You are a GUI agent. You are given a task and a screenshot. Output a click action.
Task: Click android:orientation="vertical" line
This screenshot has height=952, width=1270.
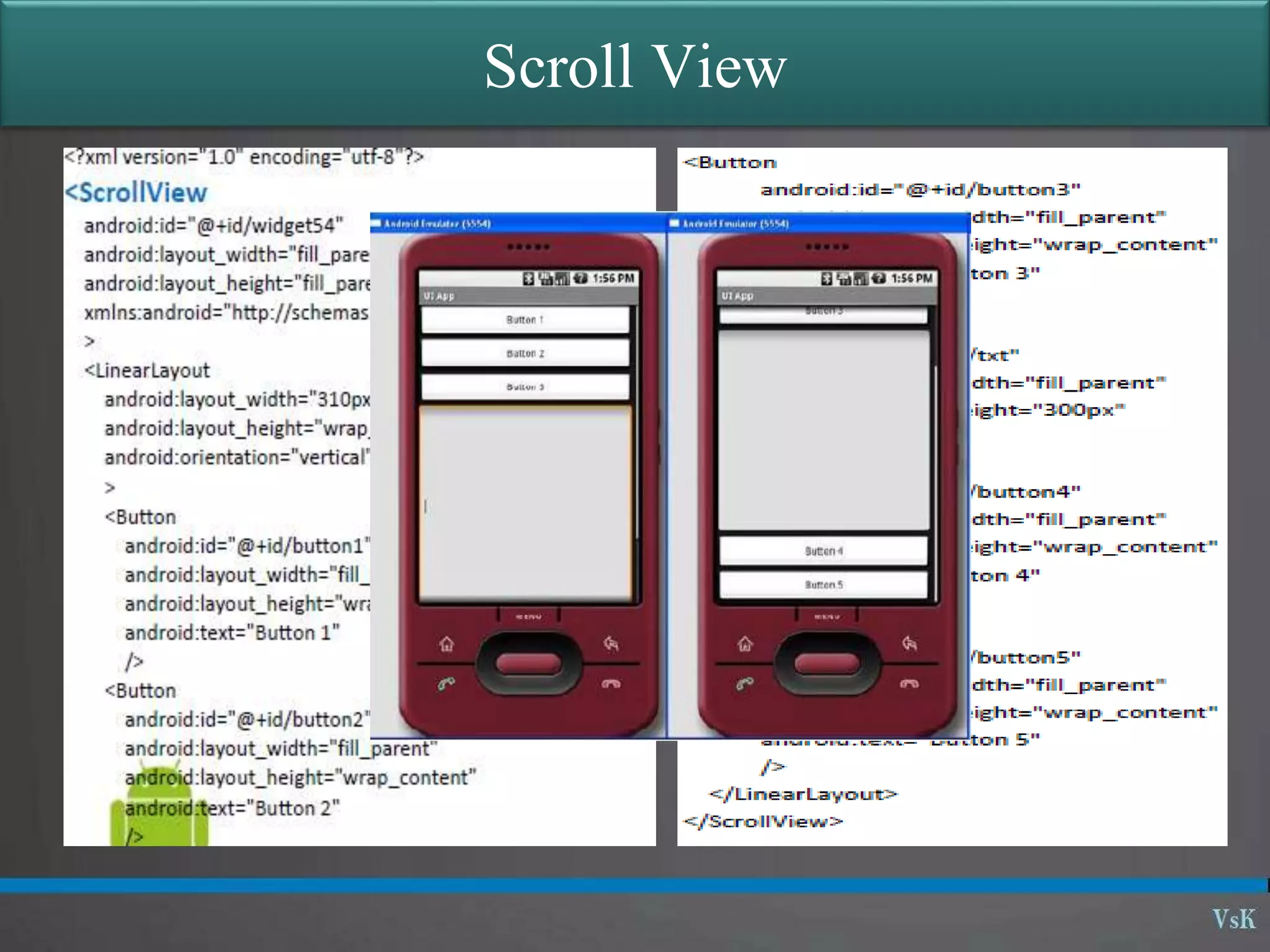click(x=238, y=457)
